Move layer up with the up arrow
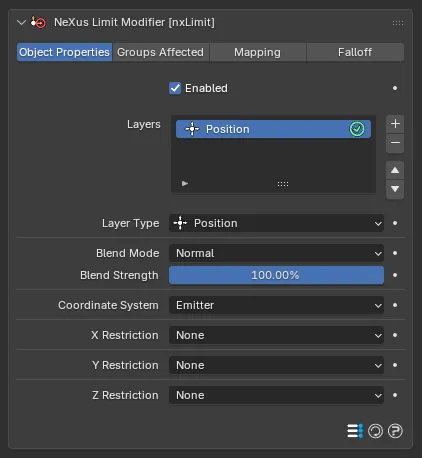Viewport: 422px width, 458px height. click(395, 170)
